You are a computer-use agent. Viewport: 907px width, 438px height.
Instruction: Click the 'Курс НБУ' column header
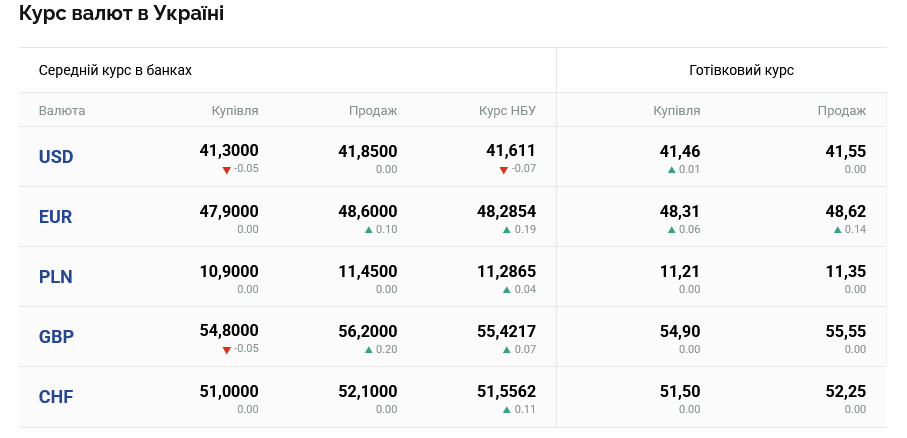[507, 111]
